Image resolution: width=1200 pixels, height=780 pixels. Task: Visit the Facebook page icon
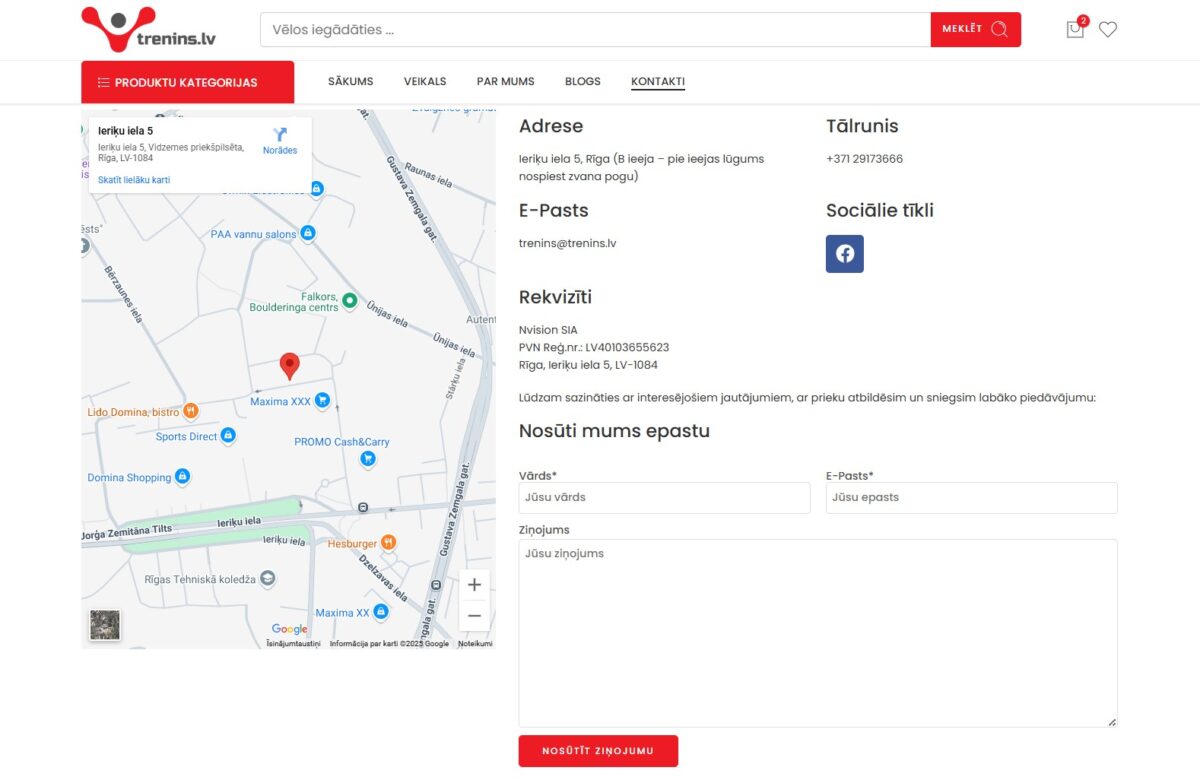[845, 254]
